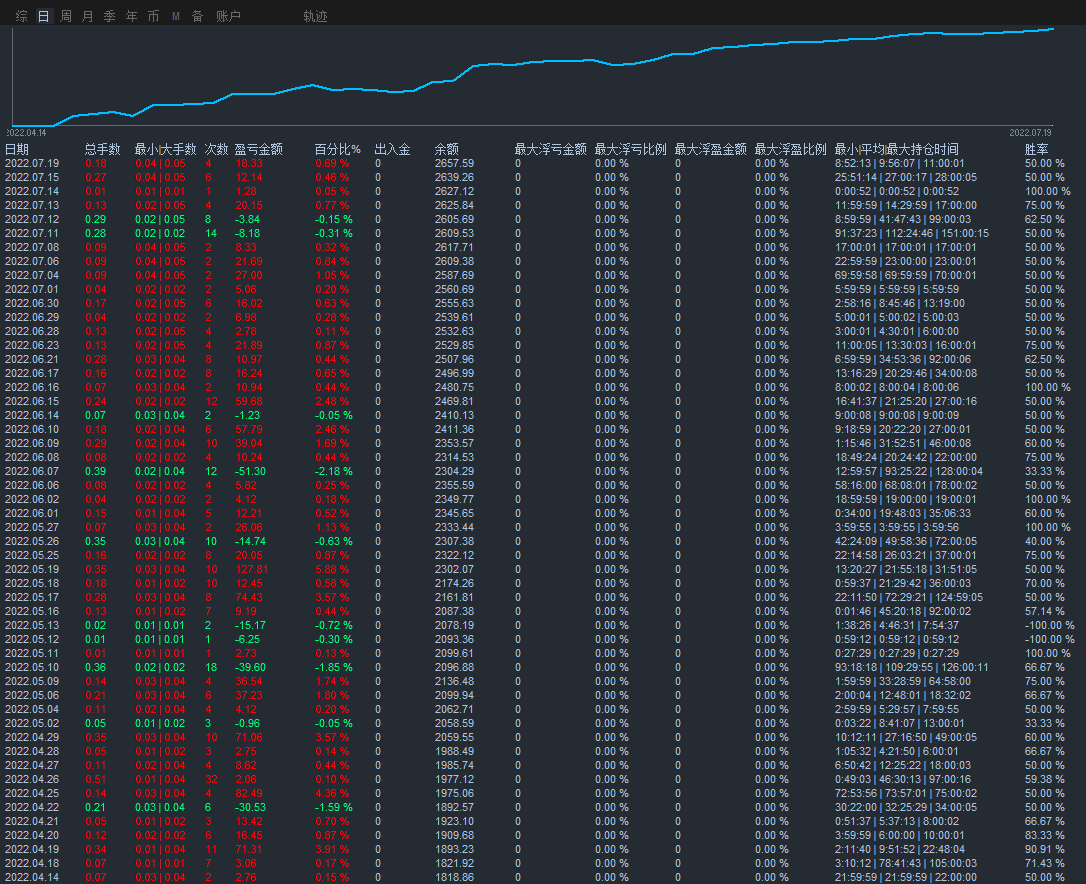Switch to the 综 summary tab
1086x884 pixels.
tap(22, 16)
